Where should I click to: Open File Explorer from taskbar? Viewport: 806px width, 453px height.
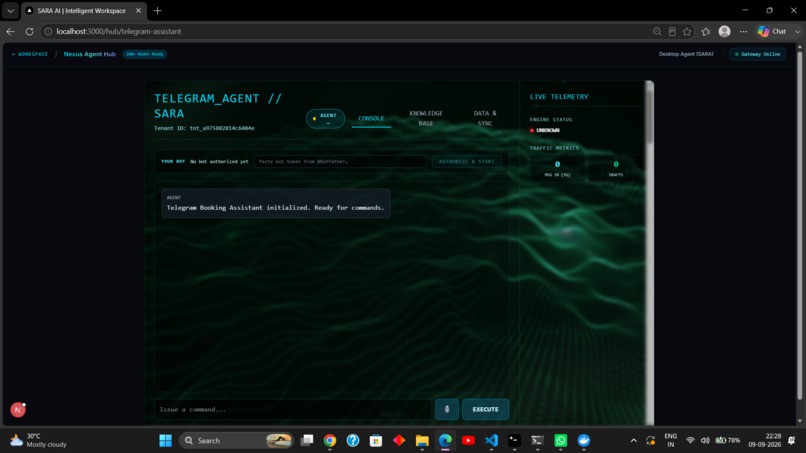pyautogui.click(x=422, y=440)
